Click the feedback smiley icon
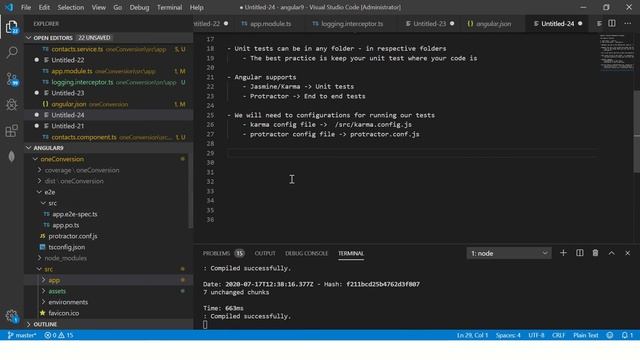This screenshot has height=360, width=640. click(610, 335)
